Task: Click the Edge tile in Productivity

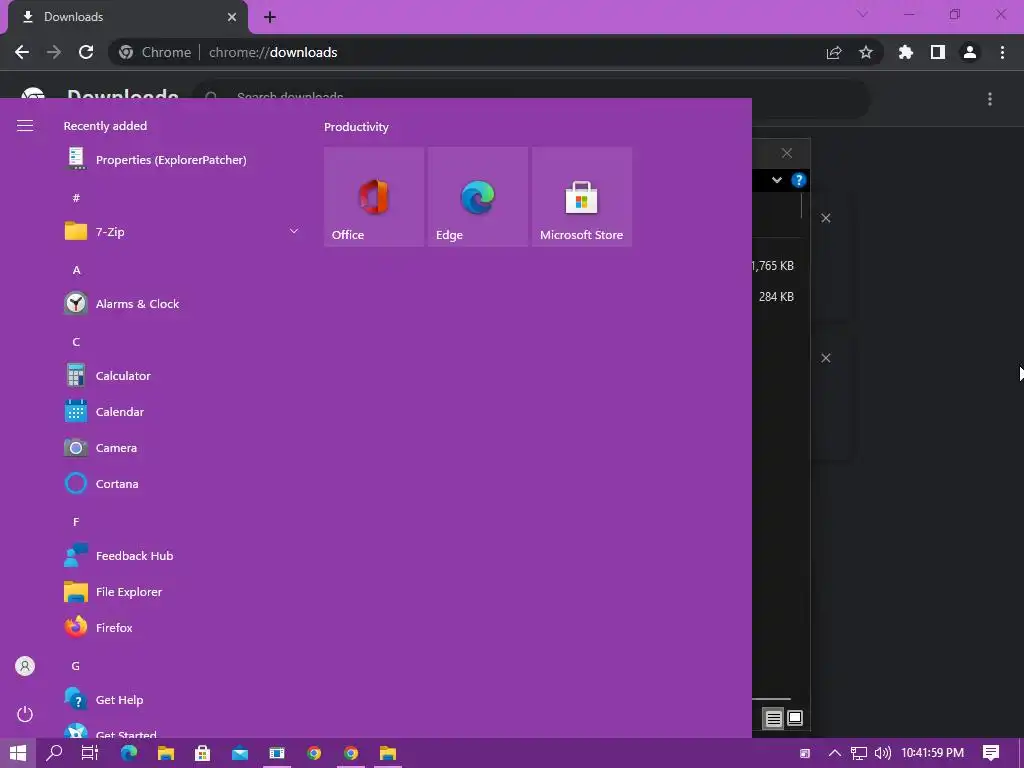Action: [x=477, y=197]
